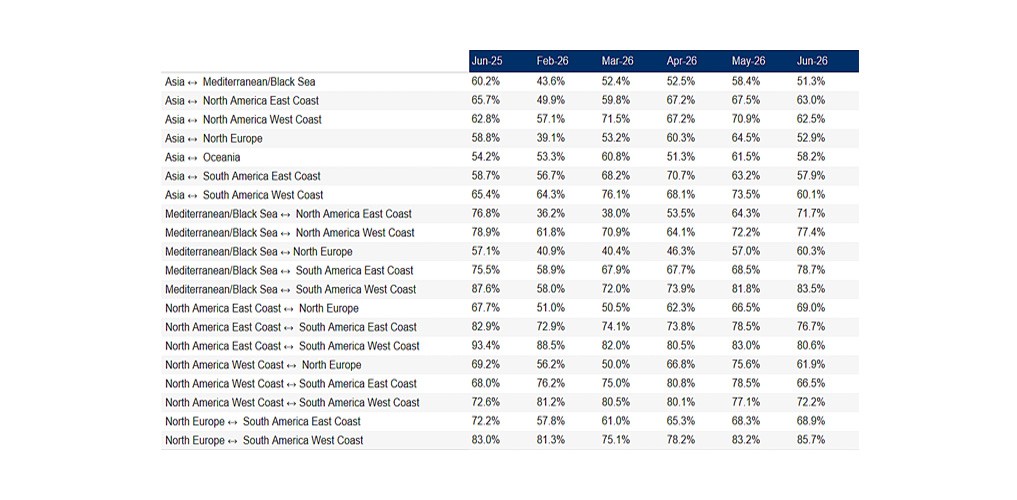
Task: Select Mediterranean/Black Sea to North Europe row label
Action: pos(259,252)
